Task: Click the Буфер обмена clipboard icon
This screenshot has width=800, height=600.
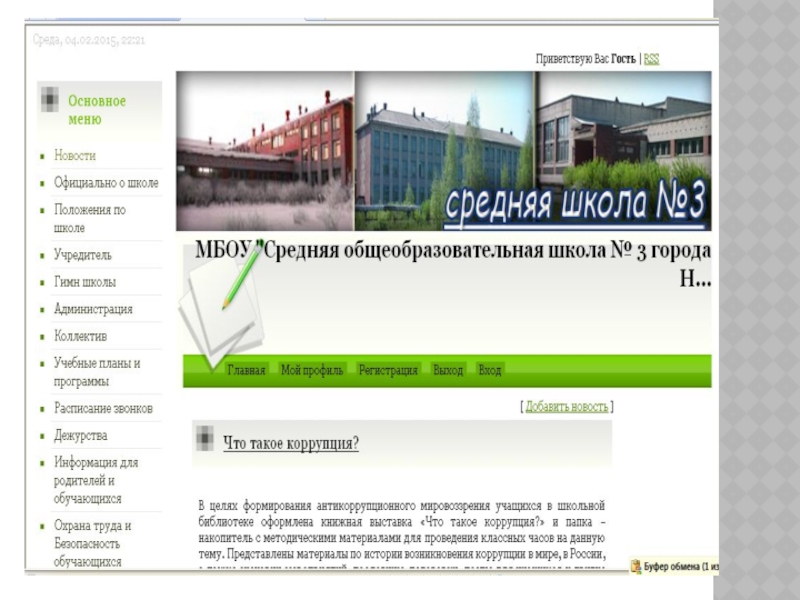Action: point(636,566)
